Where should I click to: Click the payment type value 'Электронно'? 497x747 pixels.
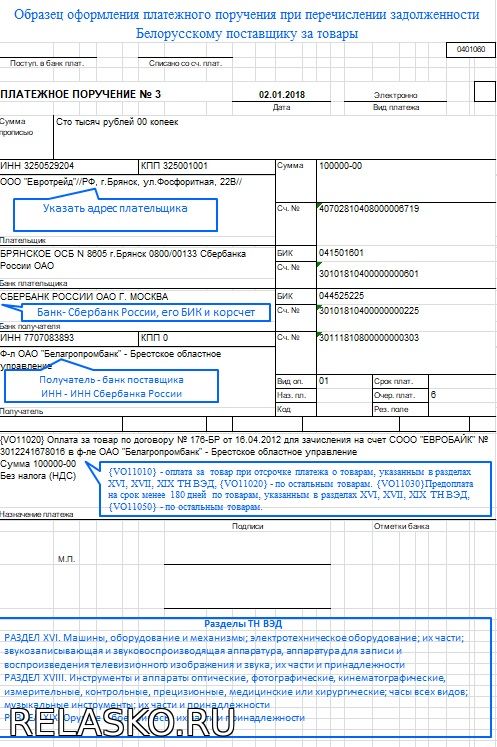[396, 95]
